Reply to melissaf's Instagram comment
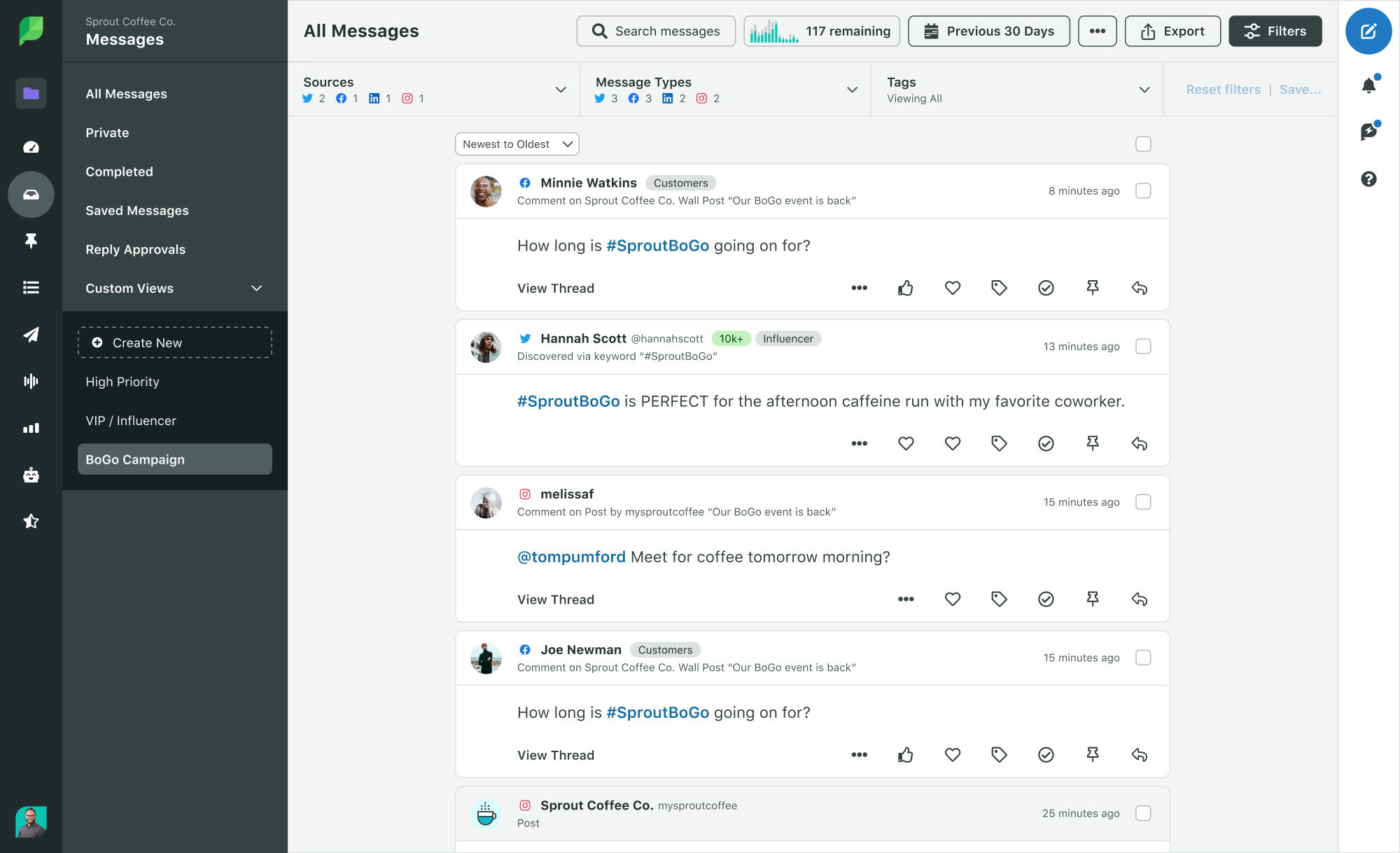The image size is (1400, 853). (x=1140, y=599)
